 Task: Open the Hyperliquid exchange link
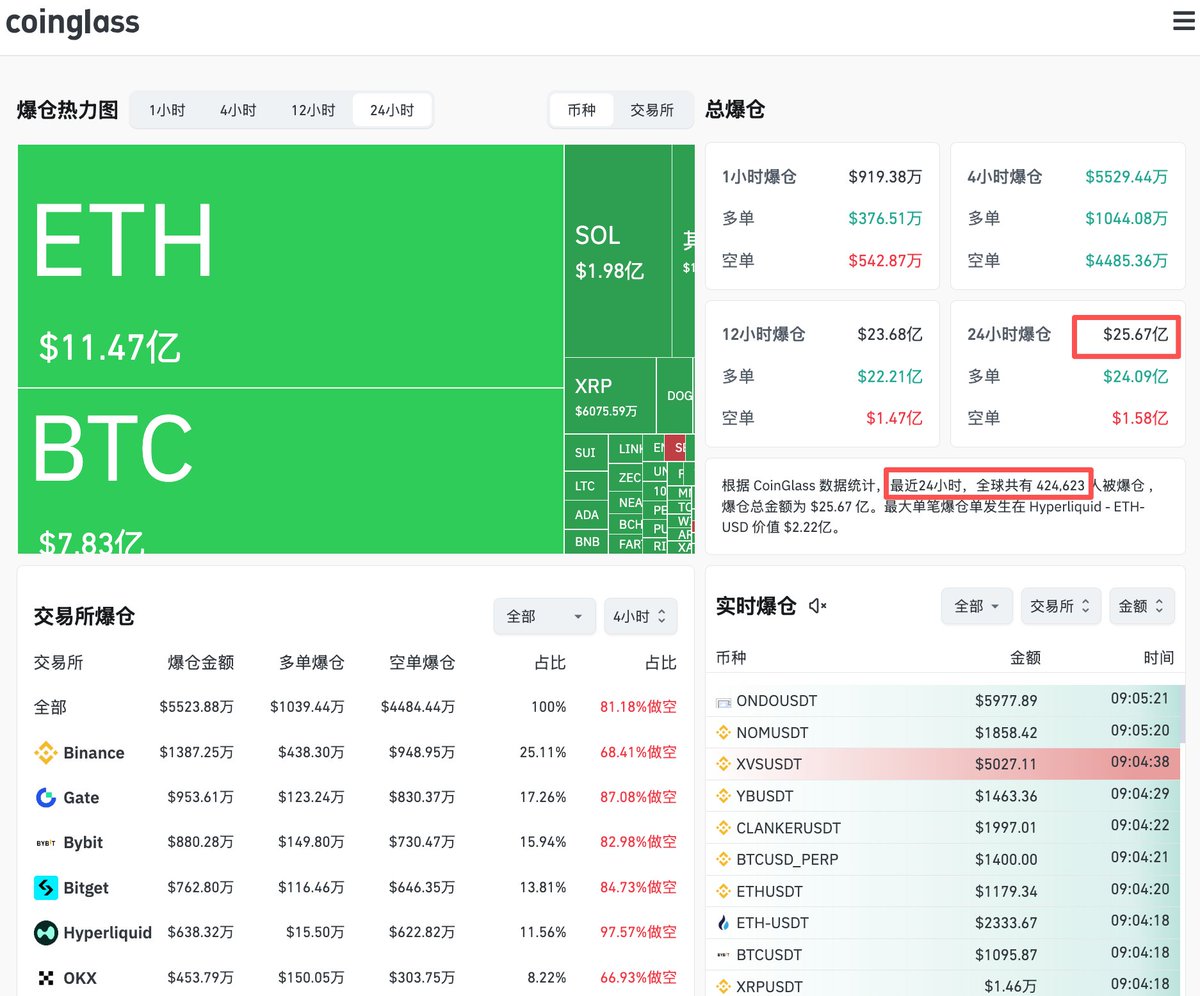(108, 933)
